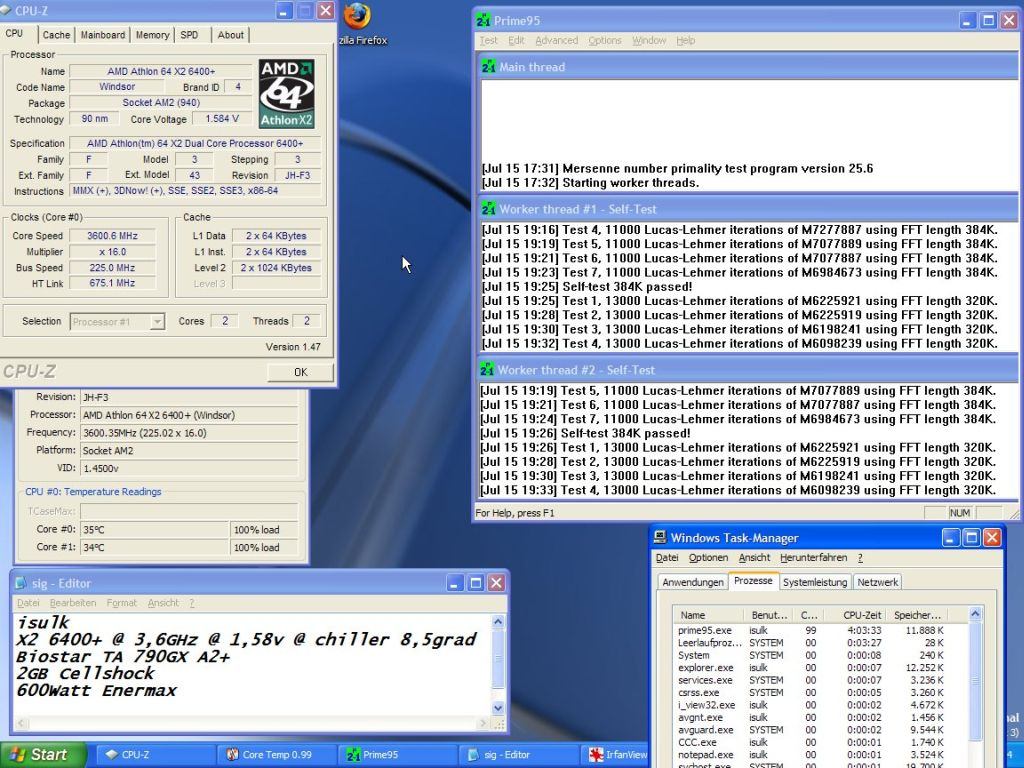
Task: Click the Core #0 temperature field 35°C
Action: coord(155,530)
